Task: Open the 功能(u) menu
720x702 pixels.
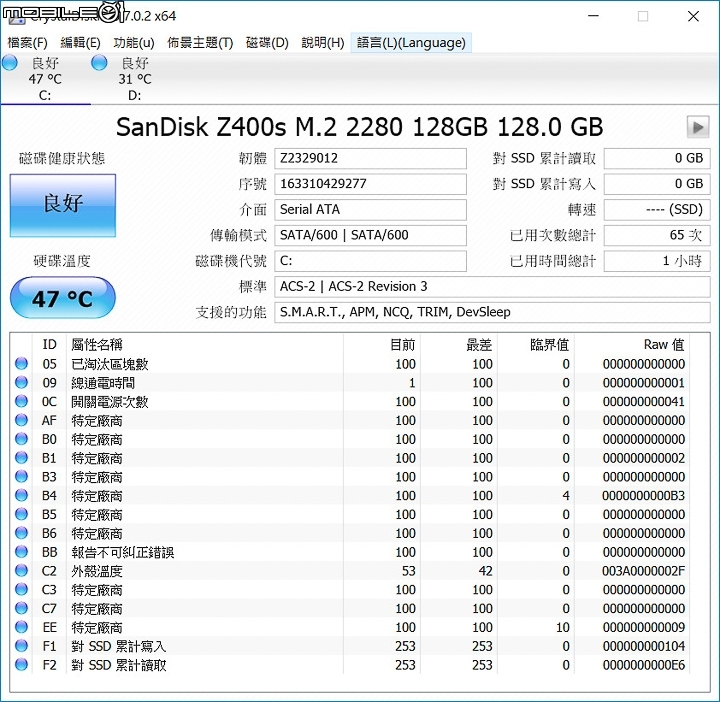Action: [134, 43]
